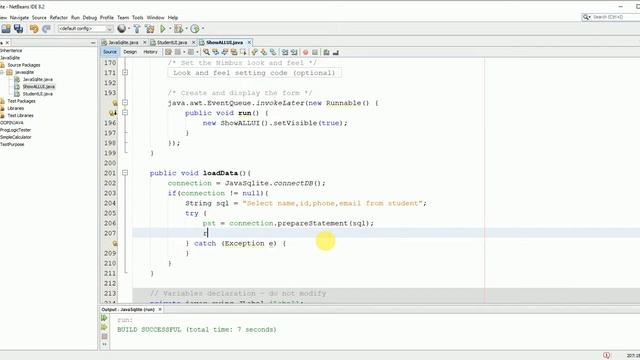Open the Profile Project dropdown arrow

click(203, 29)
